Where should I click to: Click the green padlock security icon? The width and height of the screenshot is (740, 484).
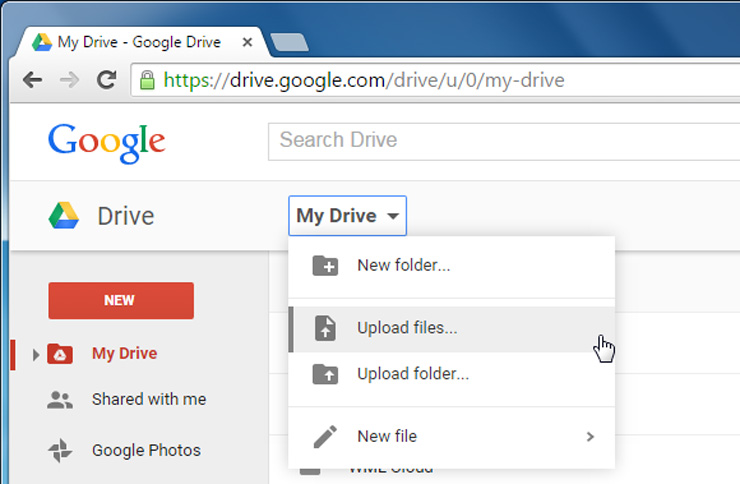[147, 80]
